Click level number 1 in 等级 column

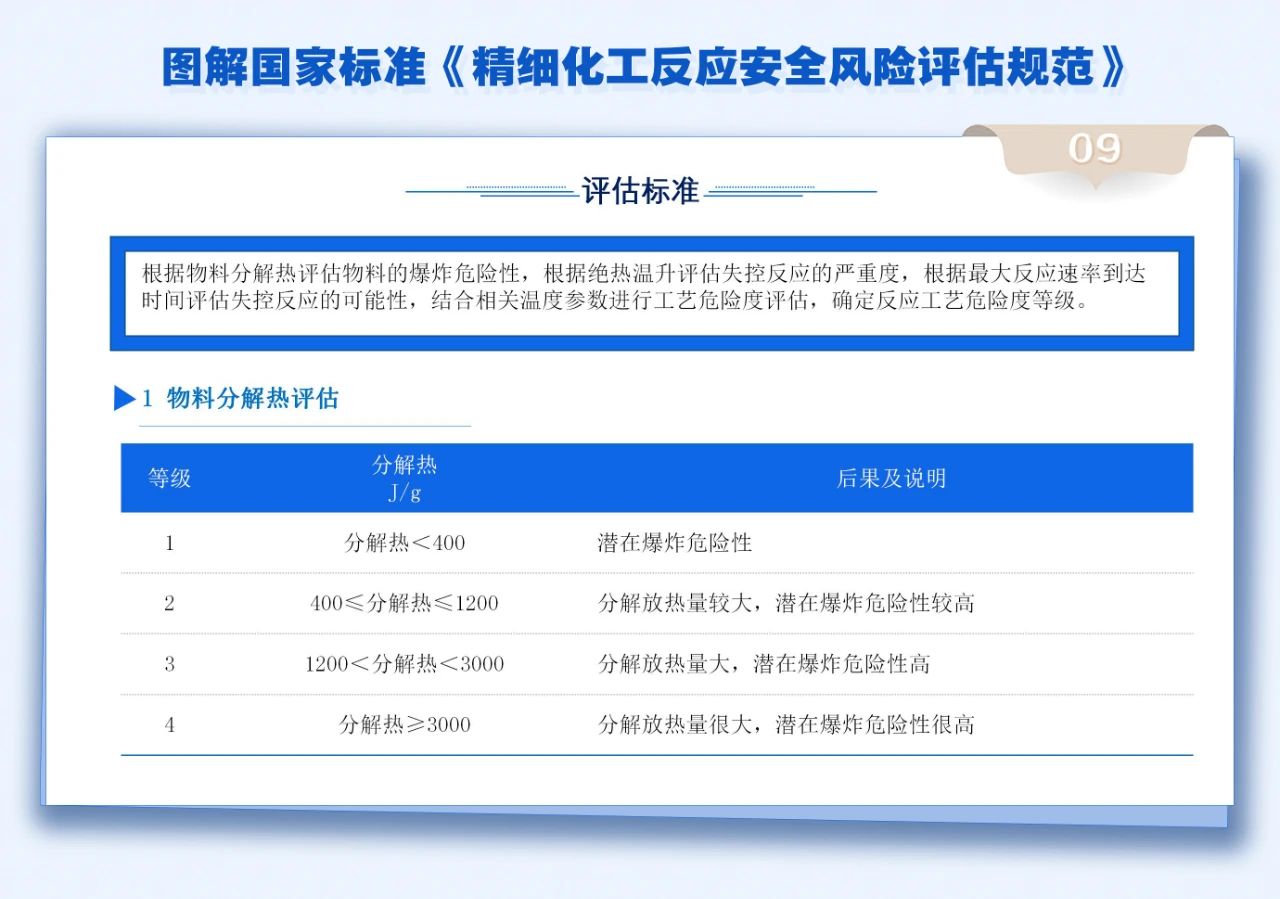169,543
